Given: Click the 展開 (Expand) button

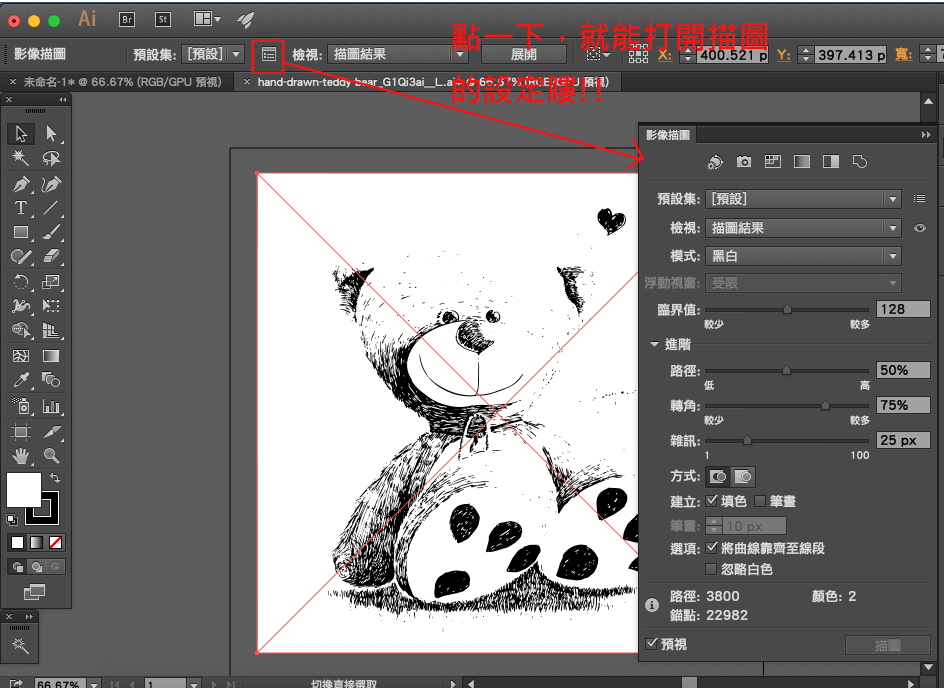Looking at the screenshot, I should [524, 54].
